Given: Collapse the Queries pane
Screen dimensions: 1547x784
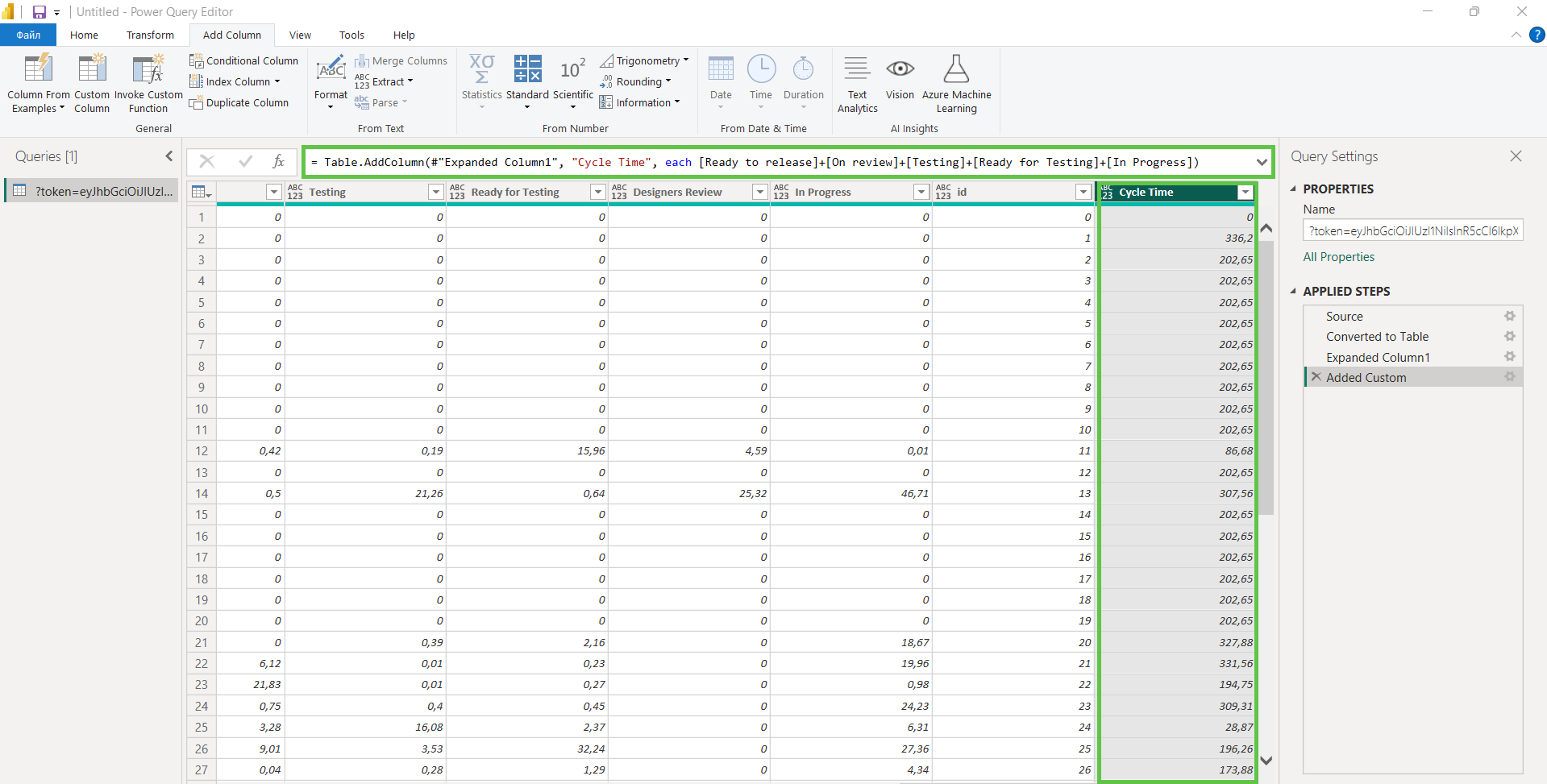Looking at the screenshot, I should (169, 156).
